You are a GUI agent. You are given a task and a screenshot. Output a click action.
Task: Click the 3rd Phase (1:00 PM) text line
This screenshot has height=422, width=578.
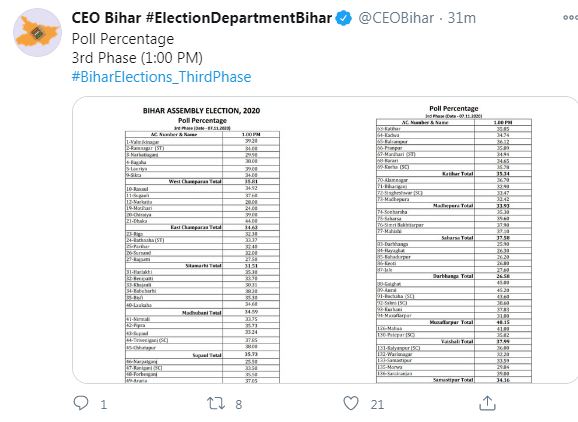click(137, 58)
